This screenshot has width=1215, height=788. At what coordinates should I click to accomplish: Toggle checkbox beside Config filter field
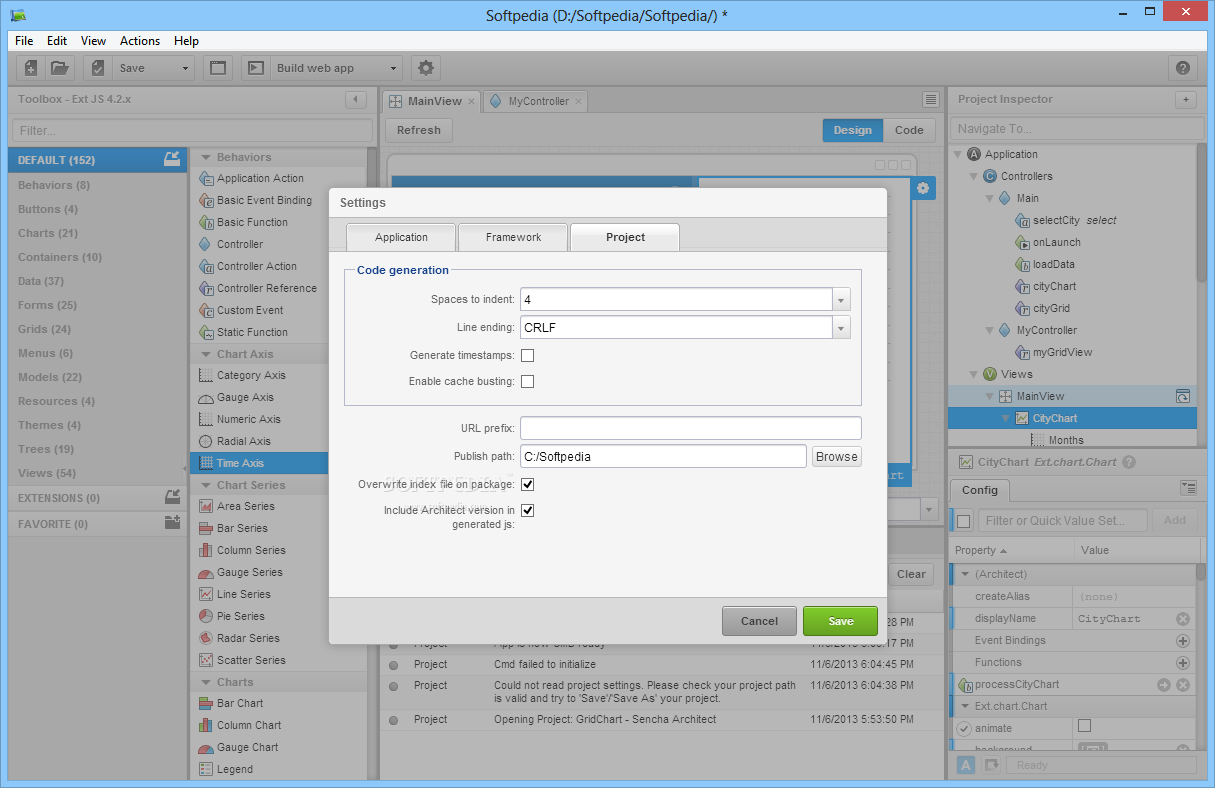click(x=964, y=520)
